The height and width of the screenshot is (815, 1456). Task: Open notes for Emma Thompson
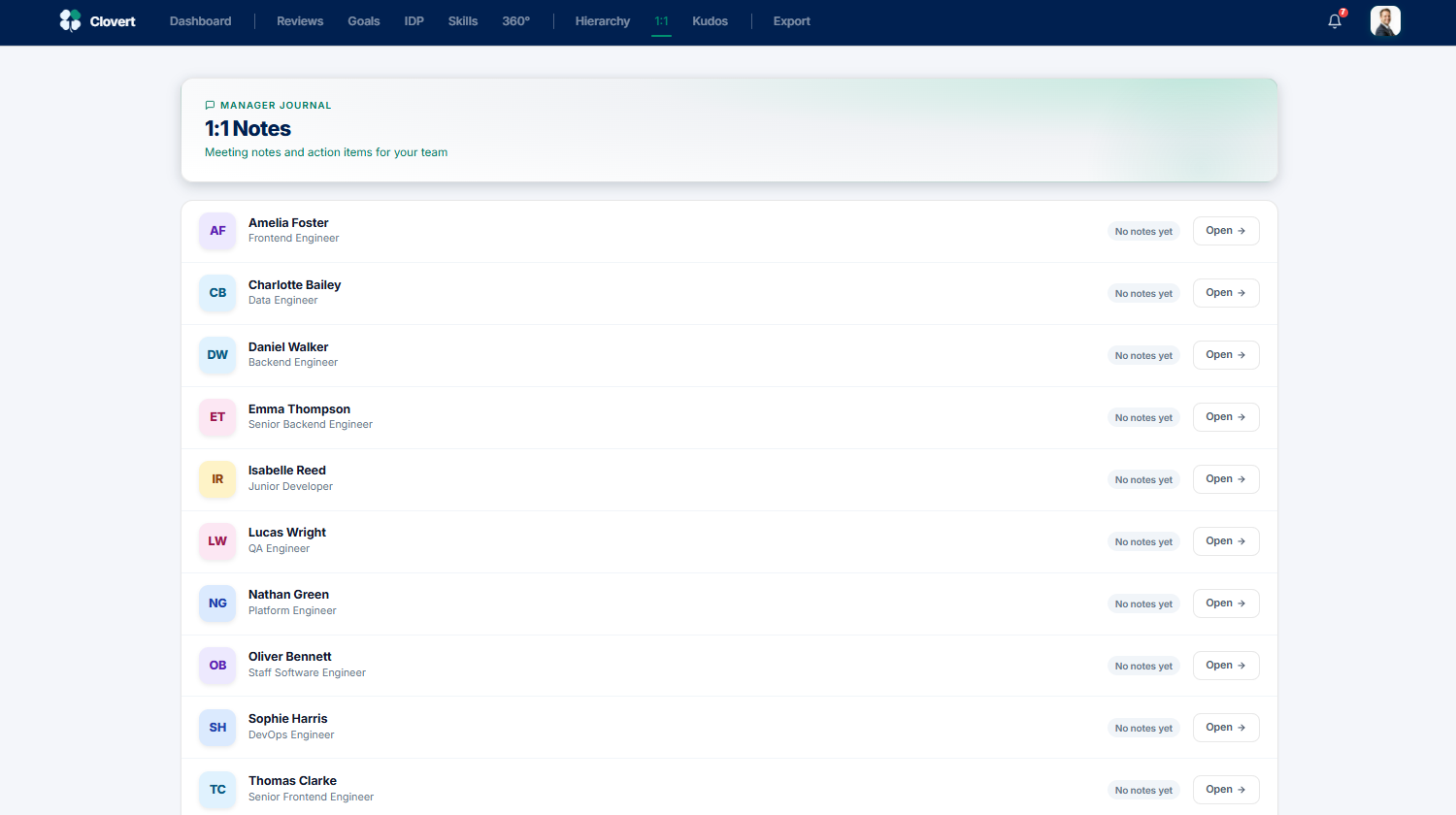click(x=1226, y=417)
